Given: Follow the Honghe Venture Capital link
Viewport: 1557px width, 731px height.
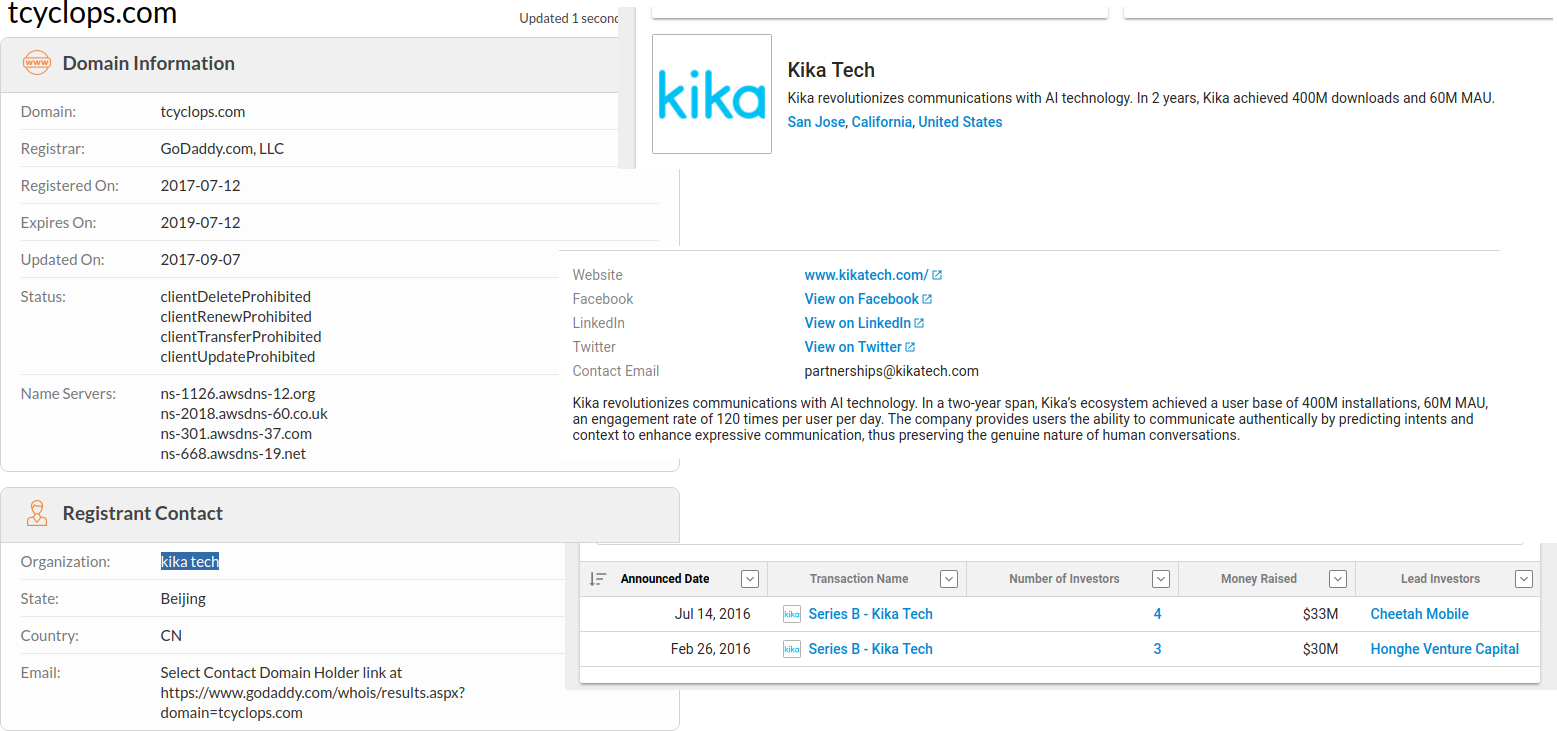Looking at the screenshot, I should tap(1444, 649).
